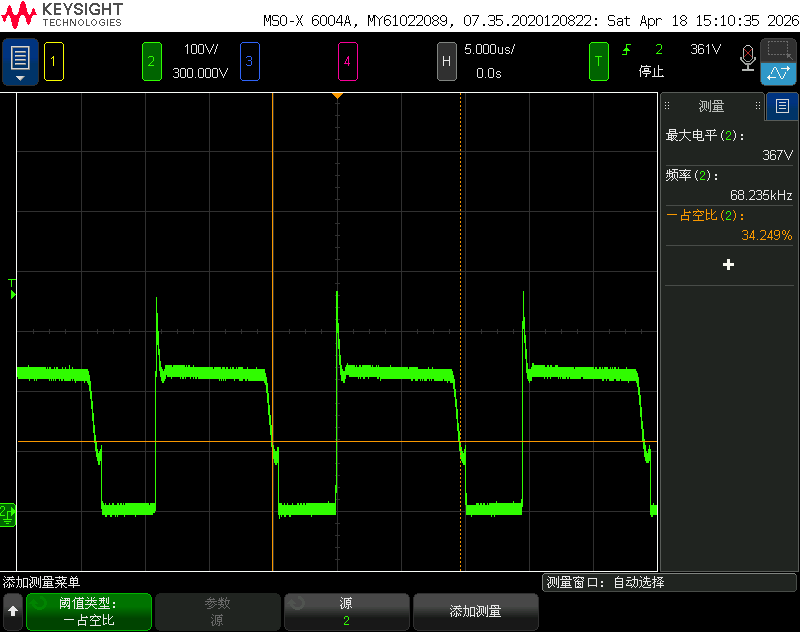Toggle channel 4 on
800x632 pixels.
click(347, 62)
